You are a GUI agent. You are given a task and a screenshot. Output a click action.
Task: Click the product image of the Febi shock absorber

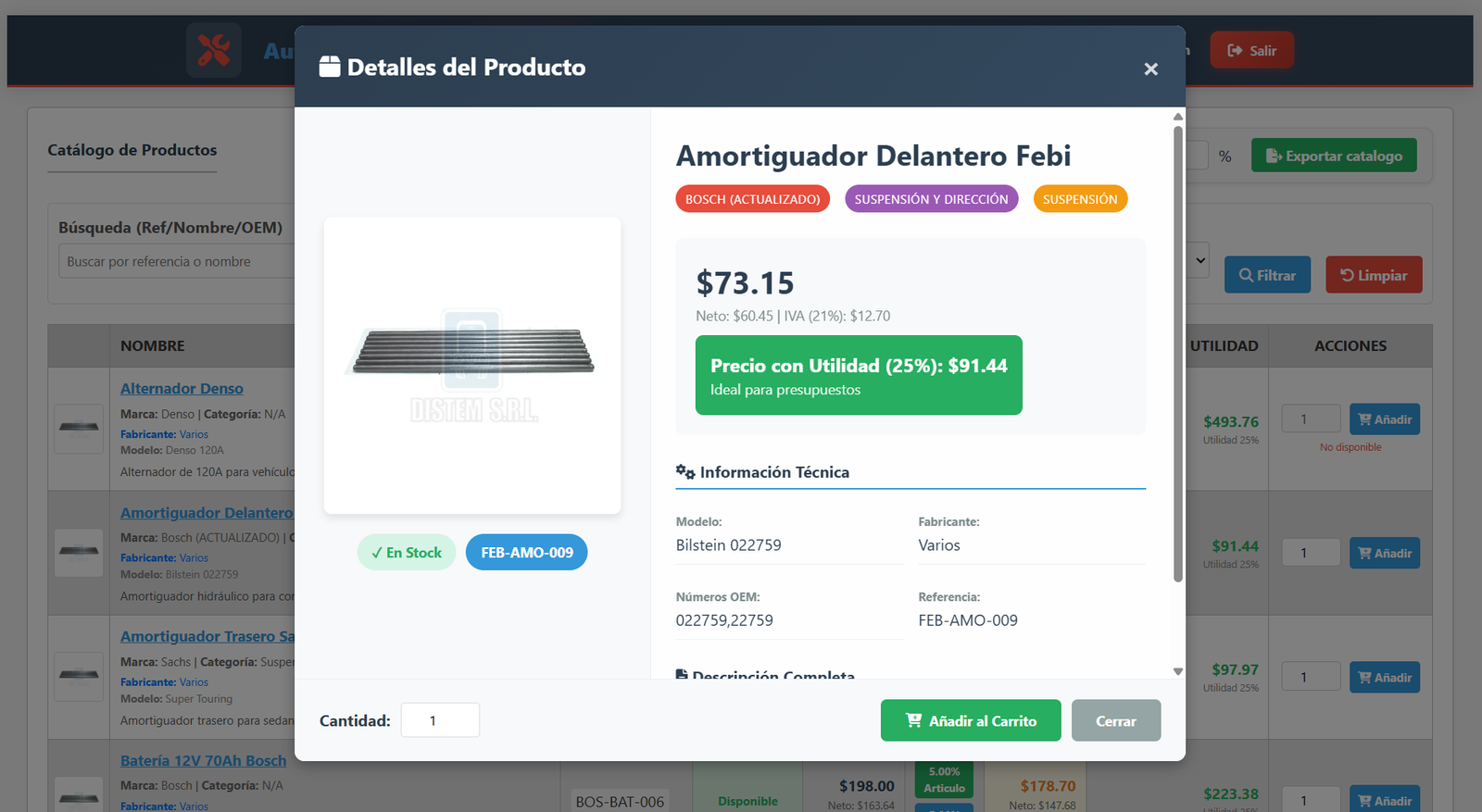coord(471,365)
